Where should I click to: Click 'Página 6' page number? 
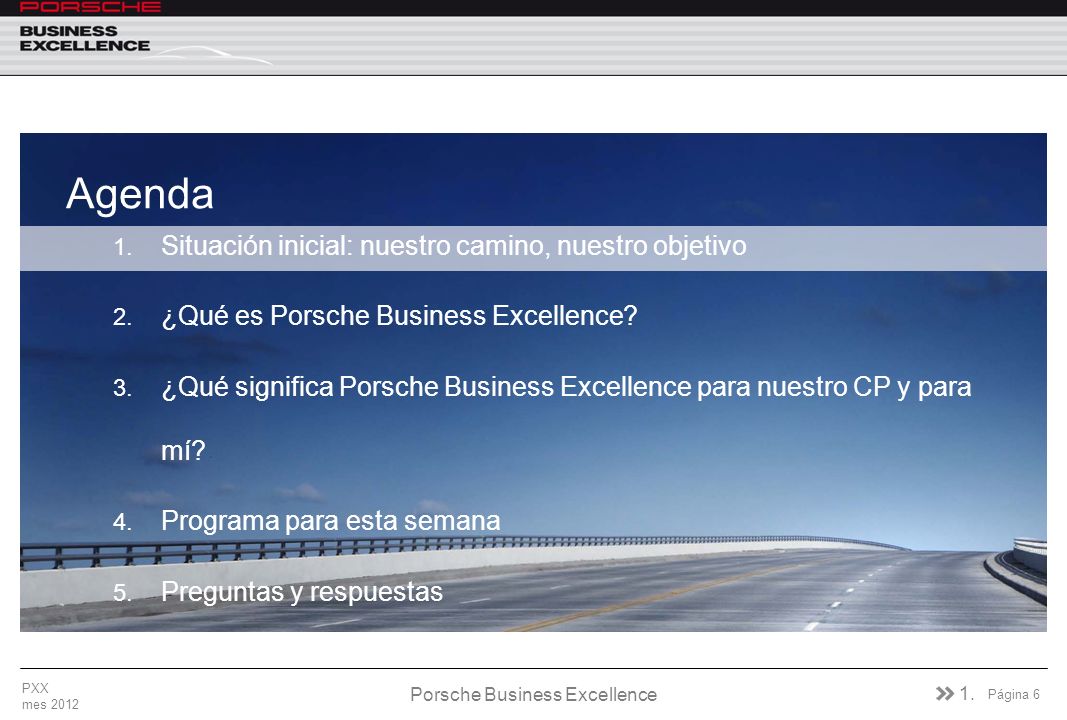(1013, 694)
